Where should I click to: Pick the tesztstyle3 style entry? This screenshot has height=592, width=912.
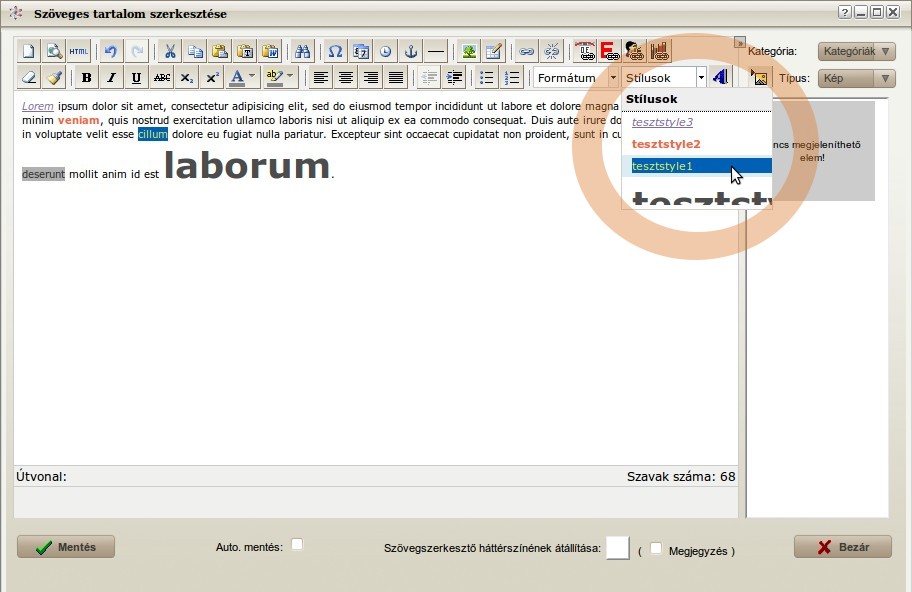[662, 122]
